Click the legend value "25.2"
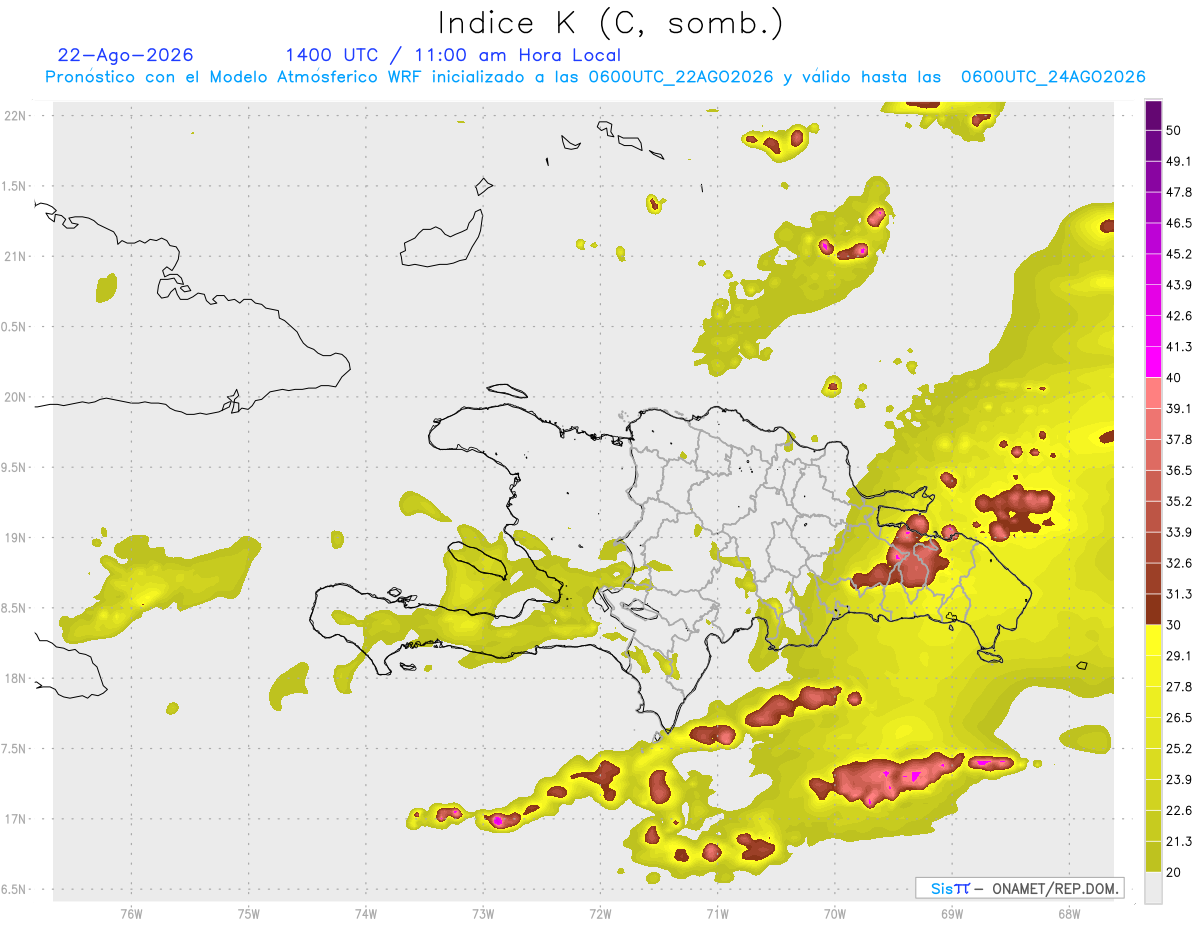The height and width of the screenshot is (927, 1200). [1180, 748]
